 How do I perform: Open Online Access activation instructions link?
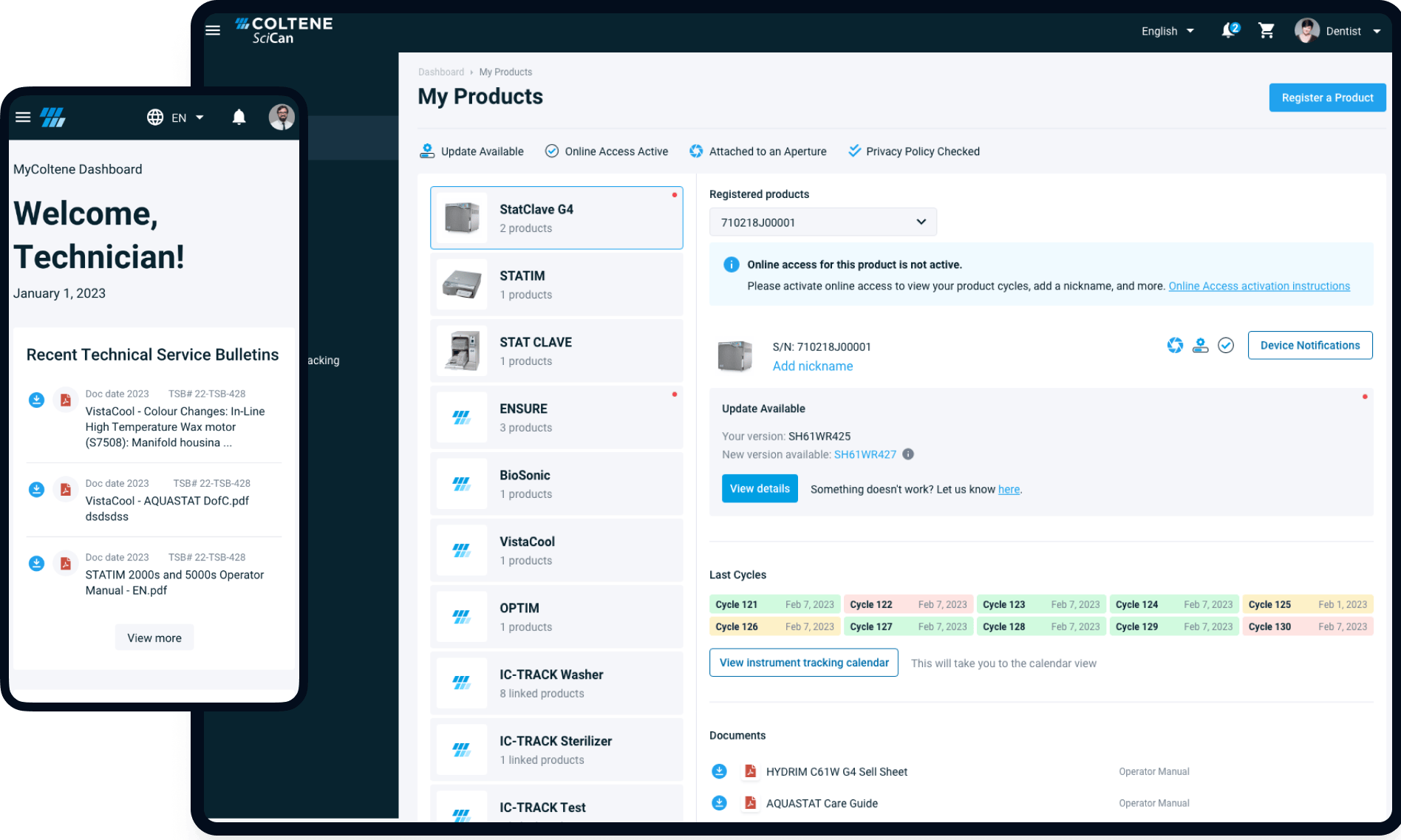[x=1259, y=286]
